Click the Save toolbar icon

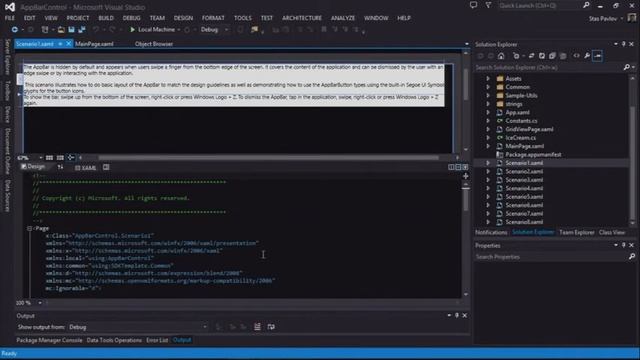(x=71, y=29)
